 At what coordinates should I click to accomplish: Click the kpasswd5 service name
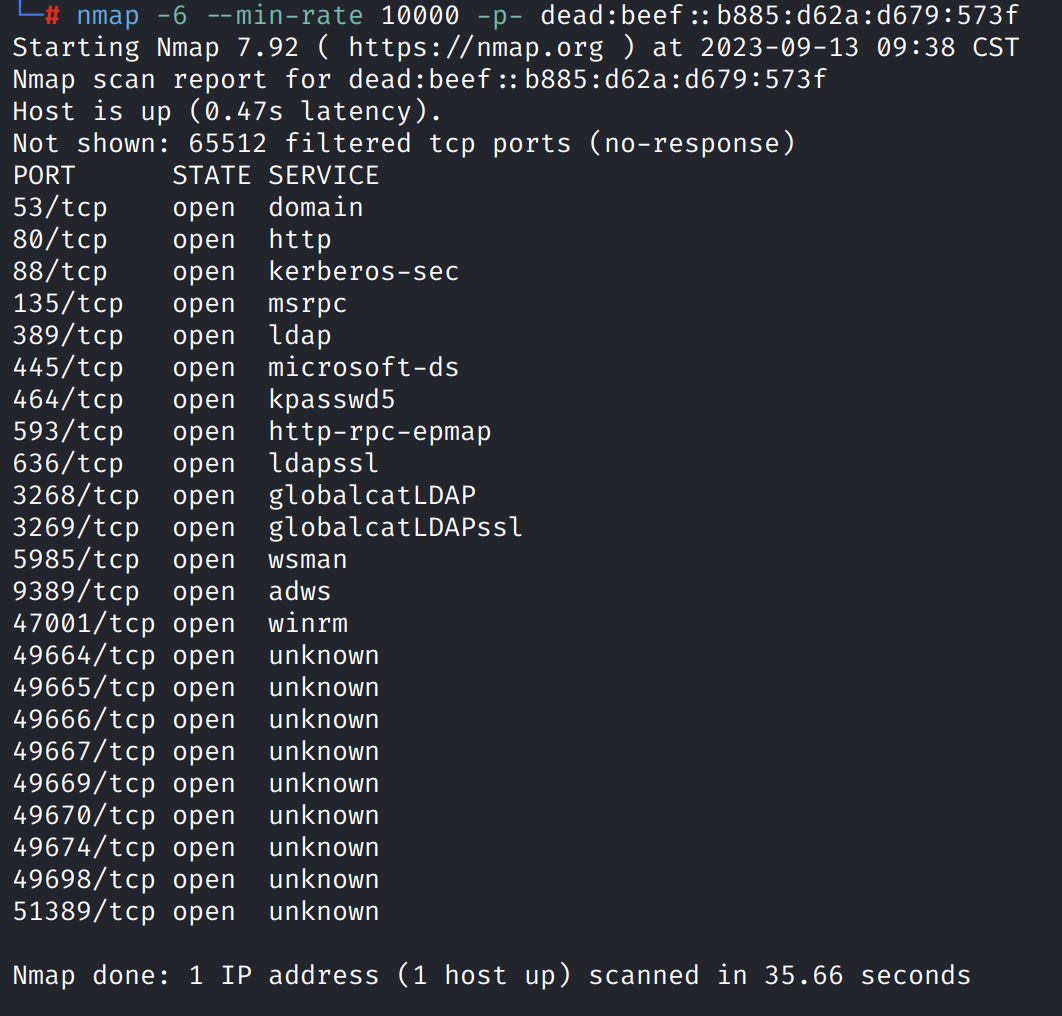[x=331, y=399]
